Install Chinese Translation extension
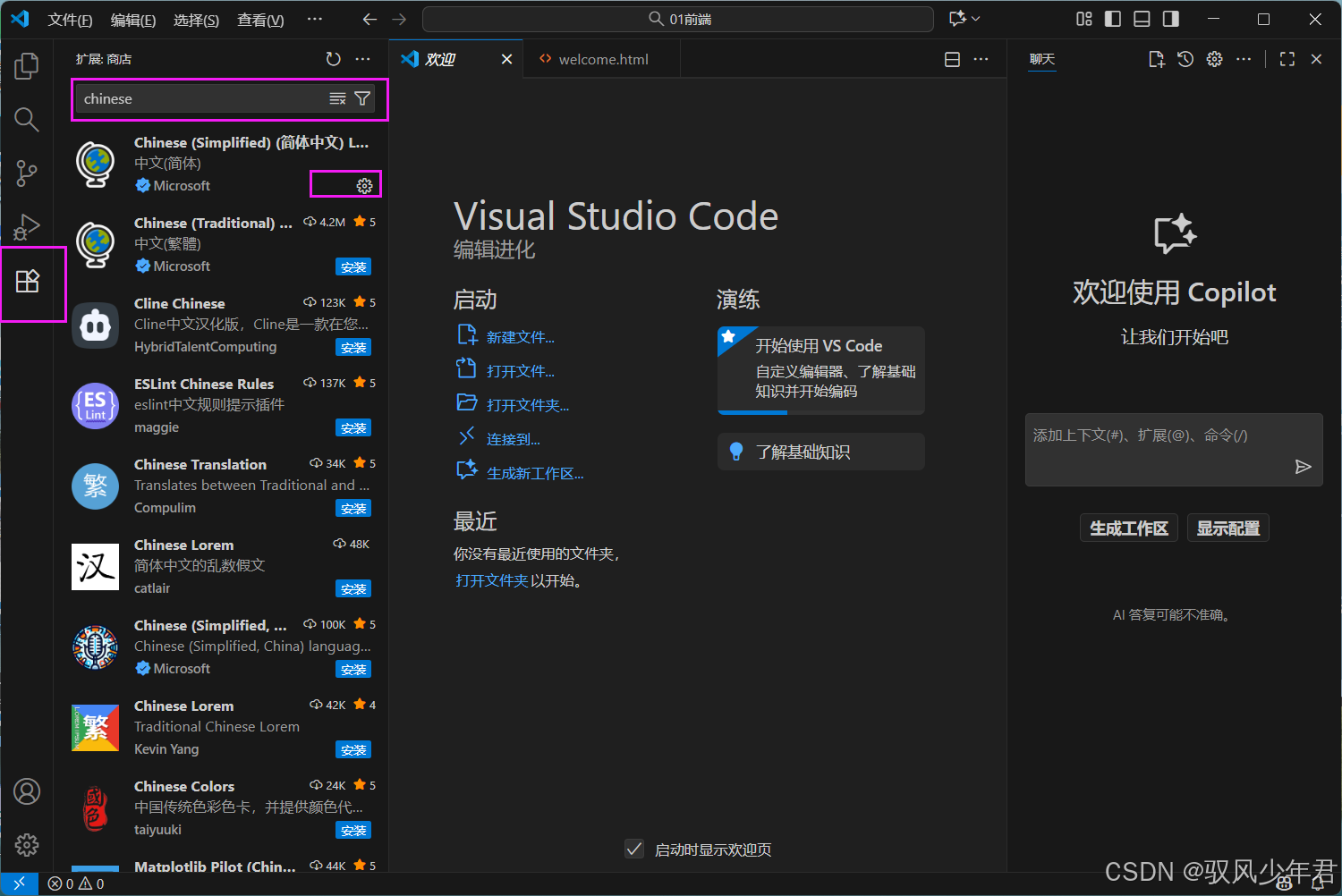Screen dimensions: 1342x896 pyautogui.click(x=353, y=508)
